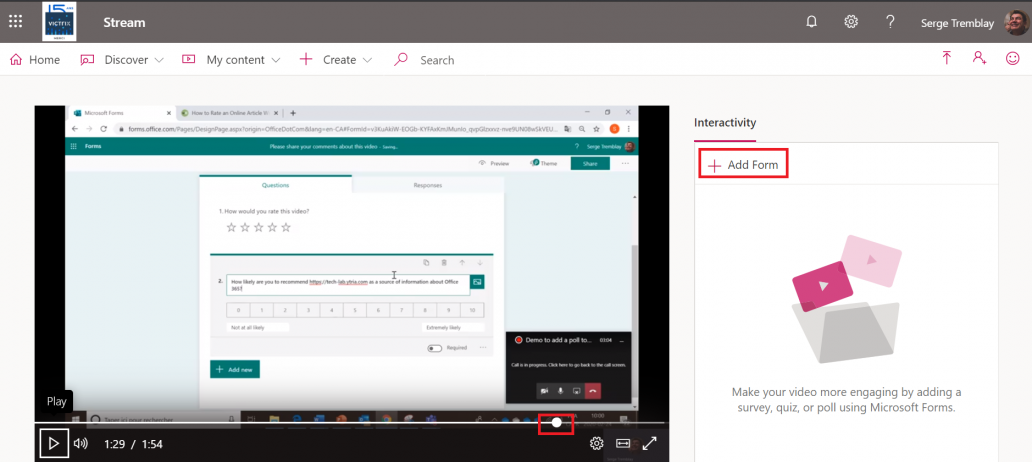1032x462 pixels.
Task: Enter fullscreen in video player
Action: [x=650, y=444]
